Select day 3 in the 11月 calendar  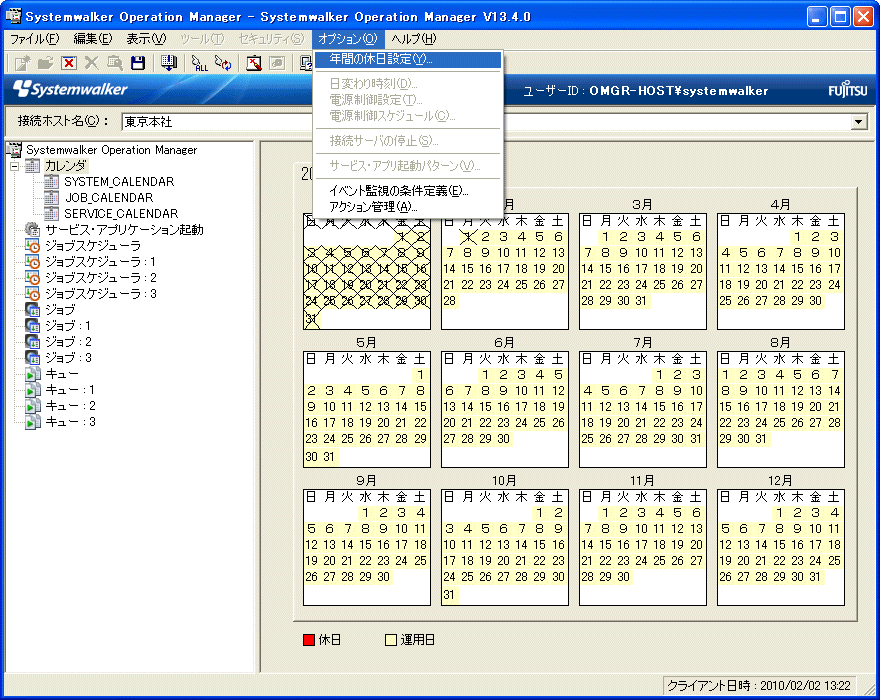coord(641,513)
